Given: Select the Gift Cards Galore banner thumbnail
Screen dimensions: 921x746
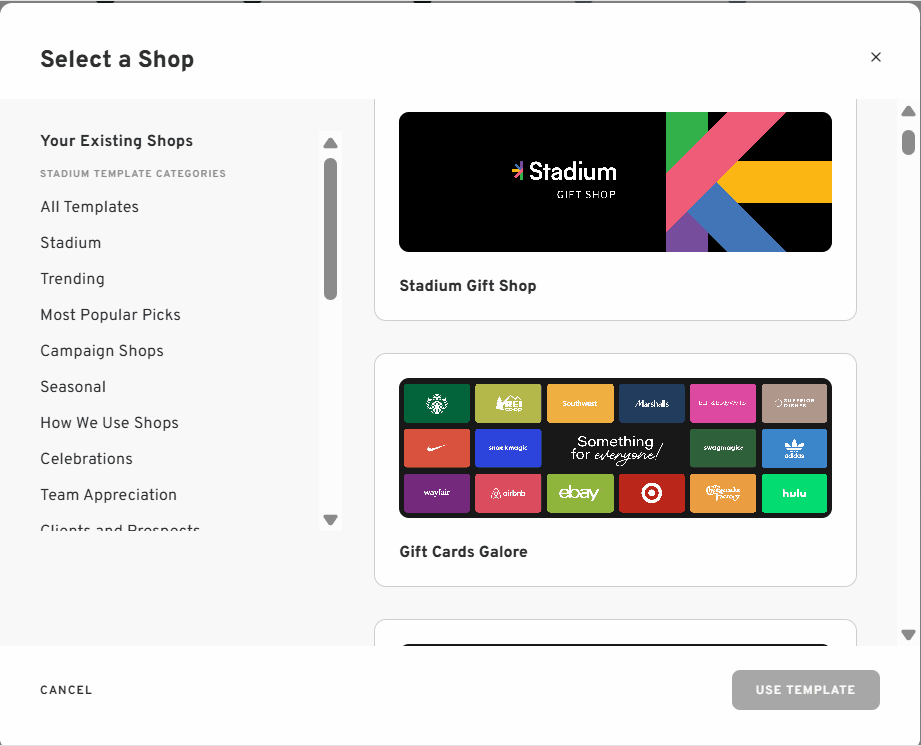Looking at the screenshot, I should (x=615, y=448).
